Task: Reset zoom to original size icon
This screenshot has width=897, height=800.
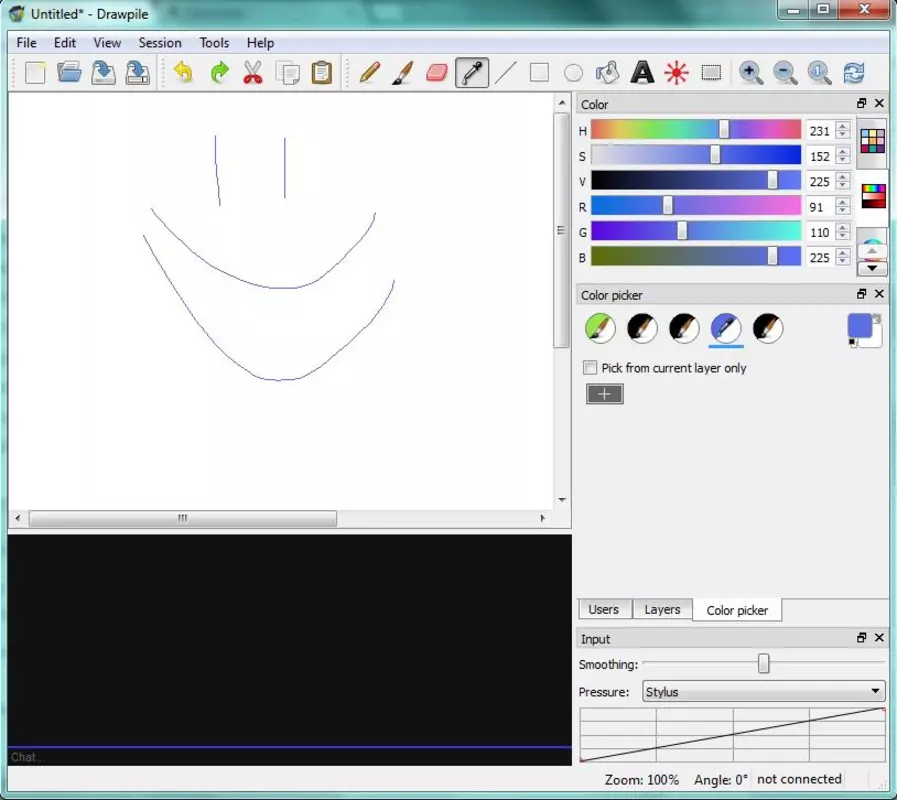Action: coord(819,73)
